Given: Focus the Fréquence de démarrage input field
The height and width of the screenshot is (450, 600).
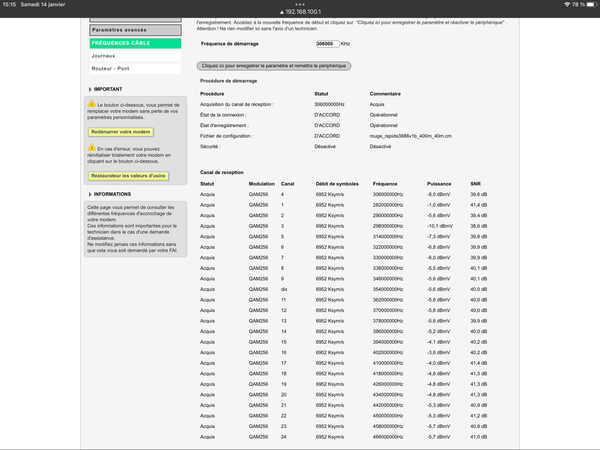Looking at the screenshot, I should [328, 44].
